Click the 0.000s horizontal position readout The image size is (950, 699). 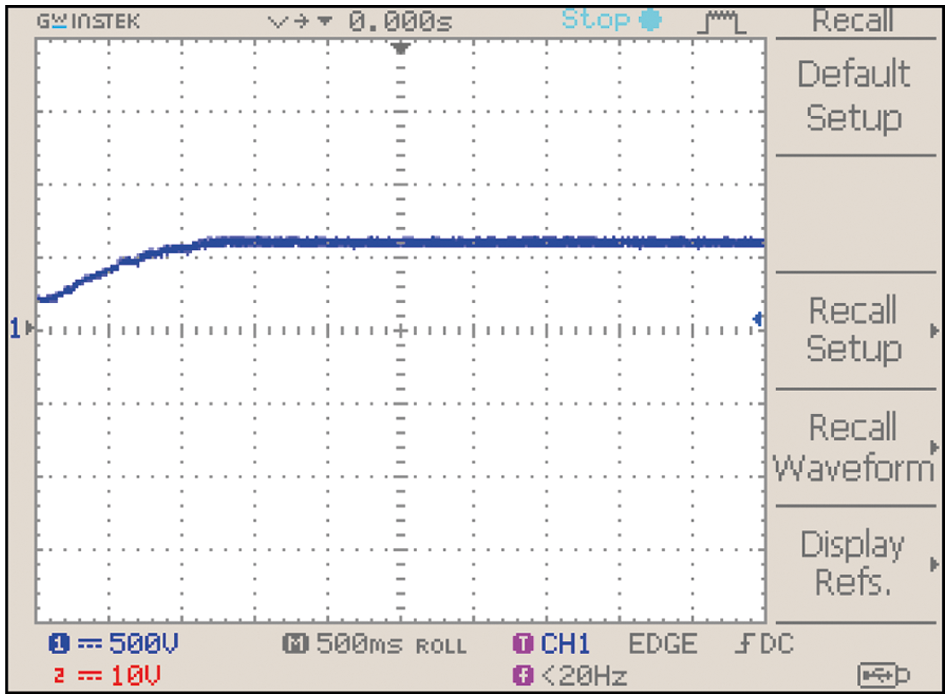(402, 20)
